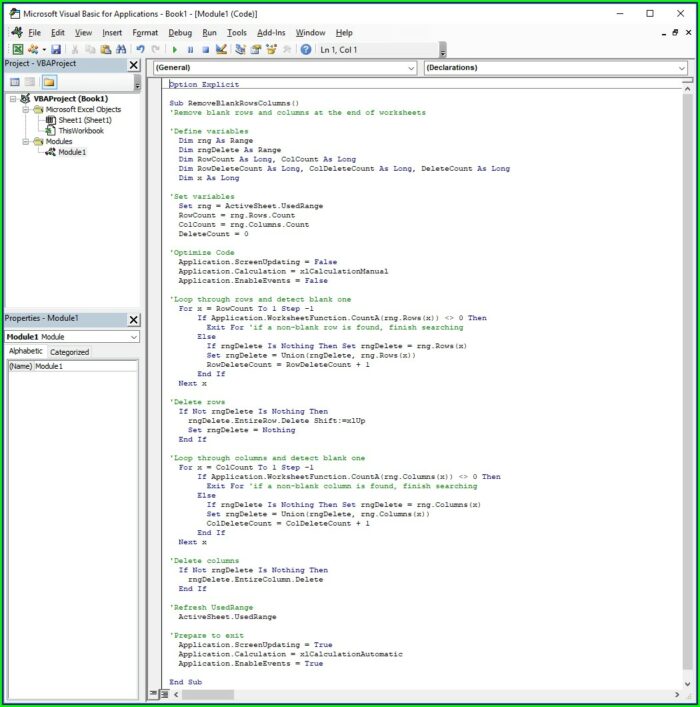Open the Tools menu
The height and width of the screenshot is (707, 700).
237,33
